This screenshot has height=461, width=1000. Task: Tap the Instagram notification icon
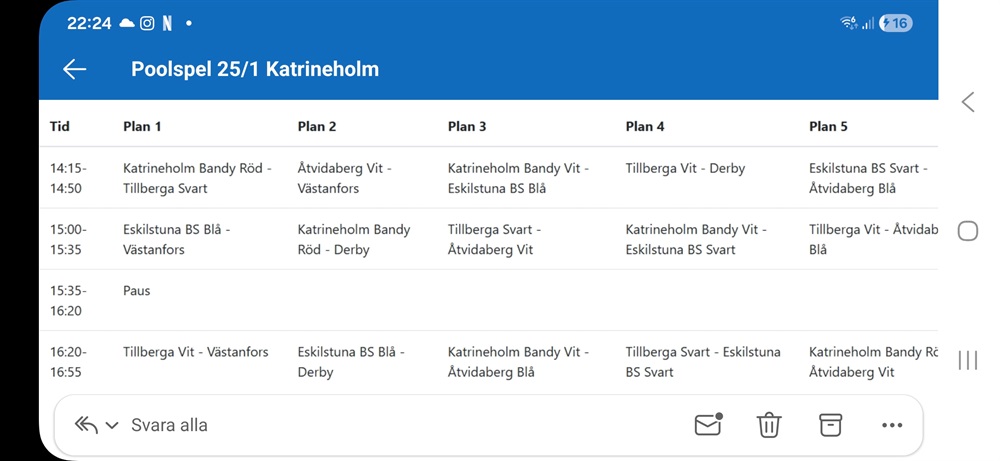(147, 23)
